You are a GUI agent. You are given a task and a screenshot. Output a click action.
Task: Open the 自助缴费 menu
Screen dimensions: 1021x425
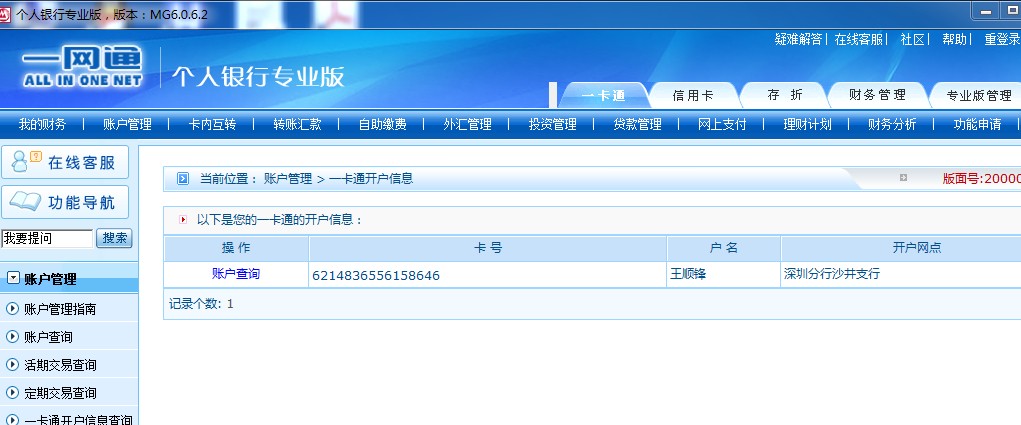[x=383, y=124]
